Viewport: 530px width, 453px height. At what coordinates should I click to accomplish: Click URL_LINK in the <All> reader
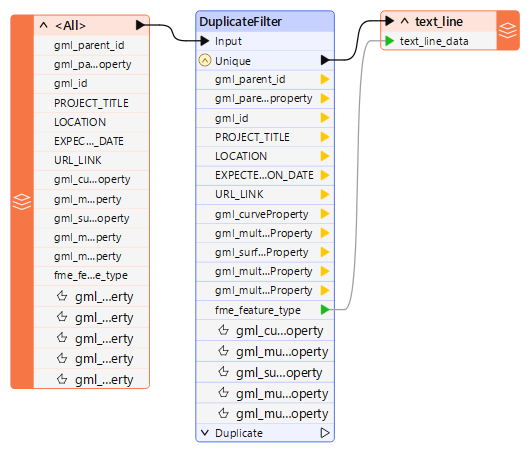[x=78, y=160]
